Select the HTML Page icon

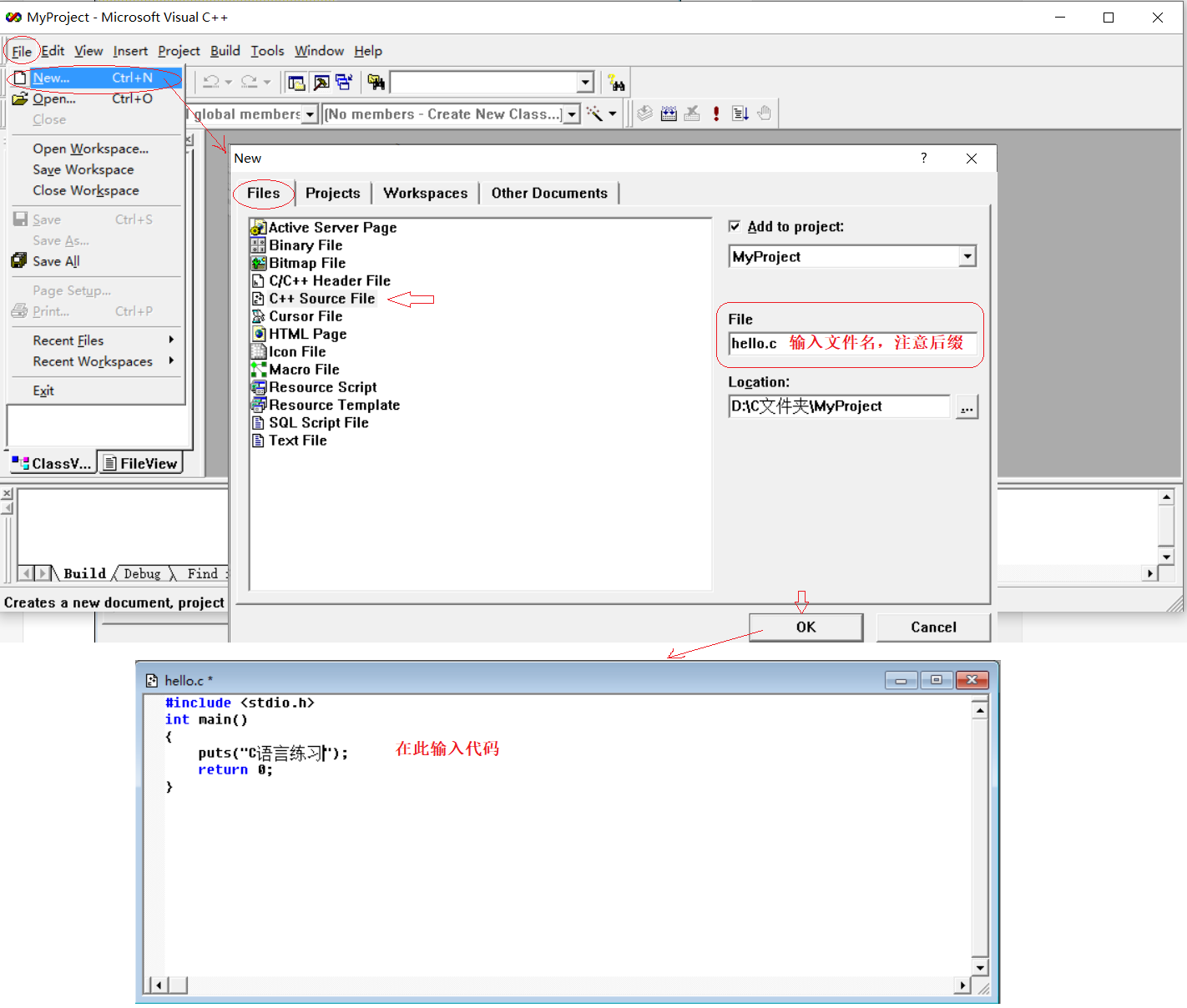click(259, 334)
